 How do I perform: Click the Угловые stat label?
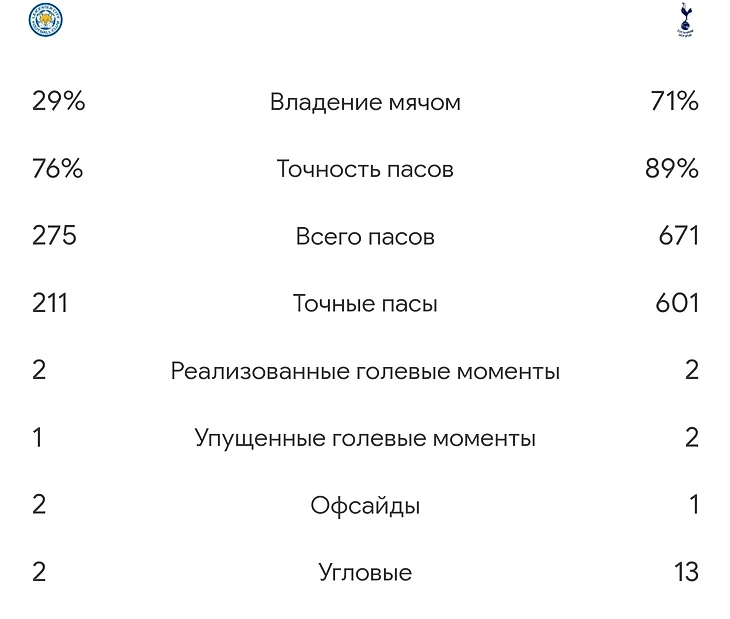365,573
